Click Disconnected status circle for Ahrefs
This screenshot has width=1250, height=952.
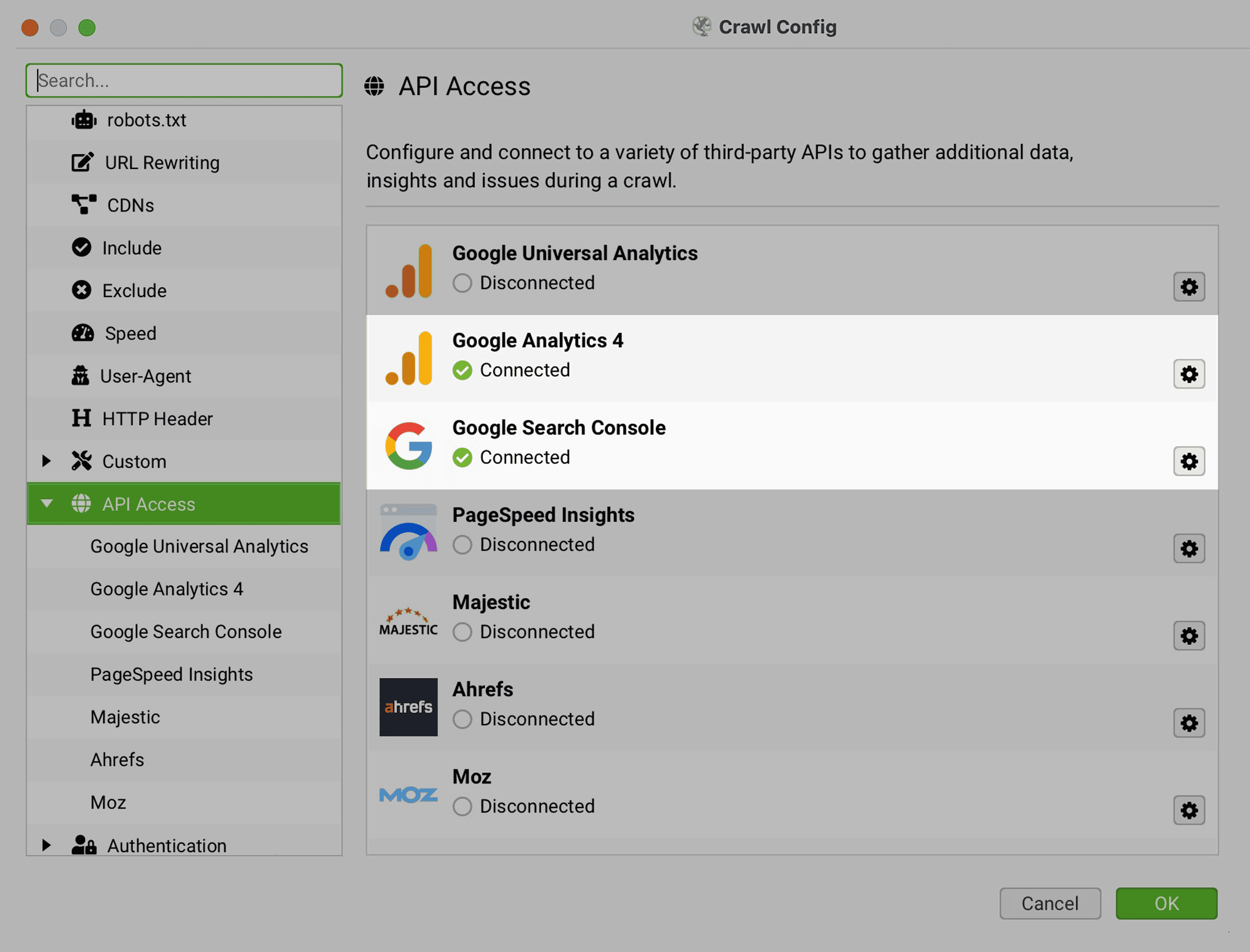pos(462,719)
